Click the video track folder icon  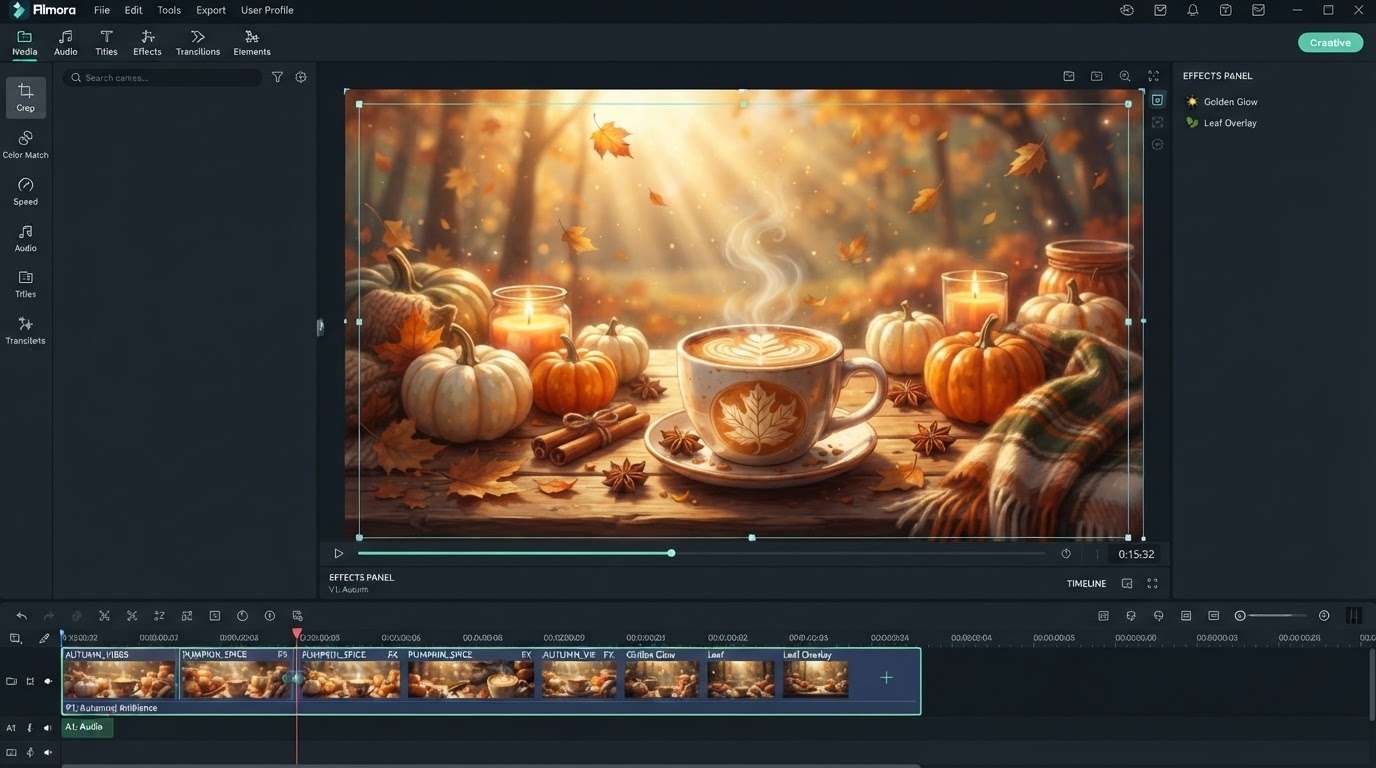(x=12, y=681)
